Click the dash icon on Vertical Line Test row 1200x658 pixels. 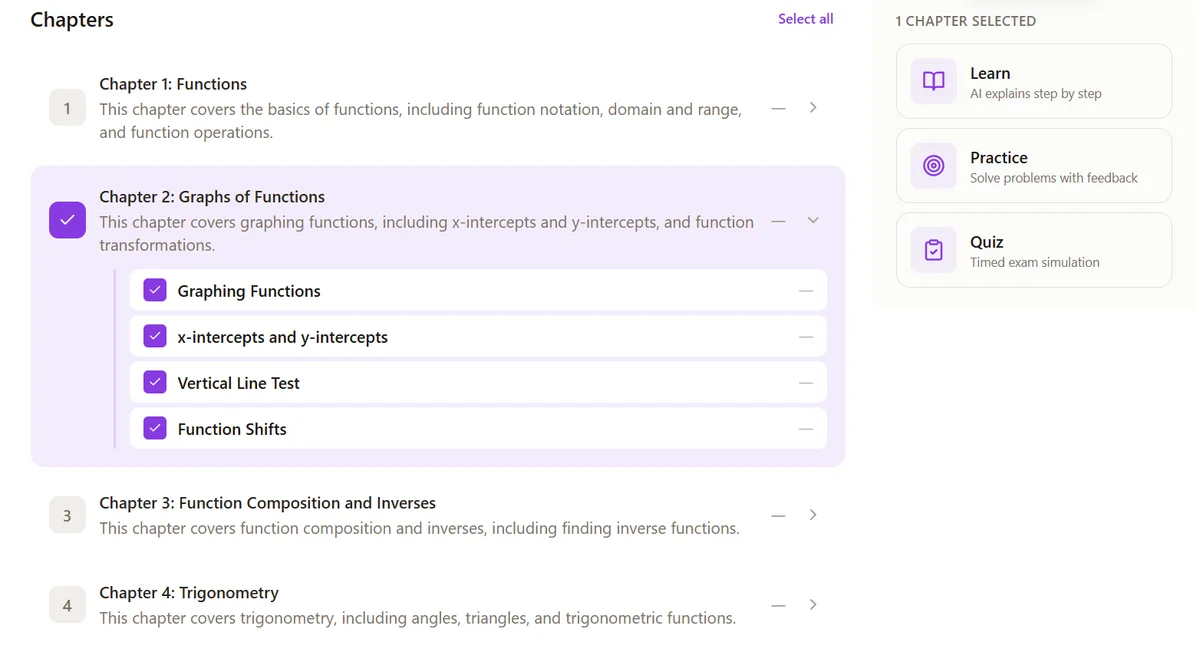click(806, 383)
